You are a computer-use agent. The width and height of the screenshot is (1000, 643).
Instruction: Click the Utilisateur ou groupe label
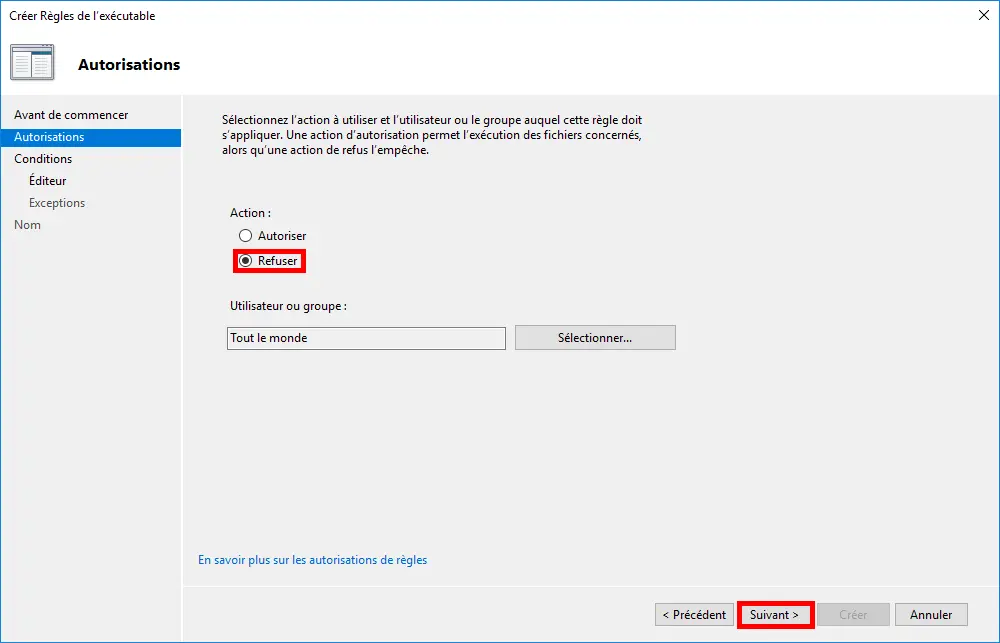click(288, 306)
